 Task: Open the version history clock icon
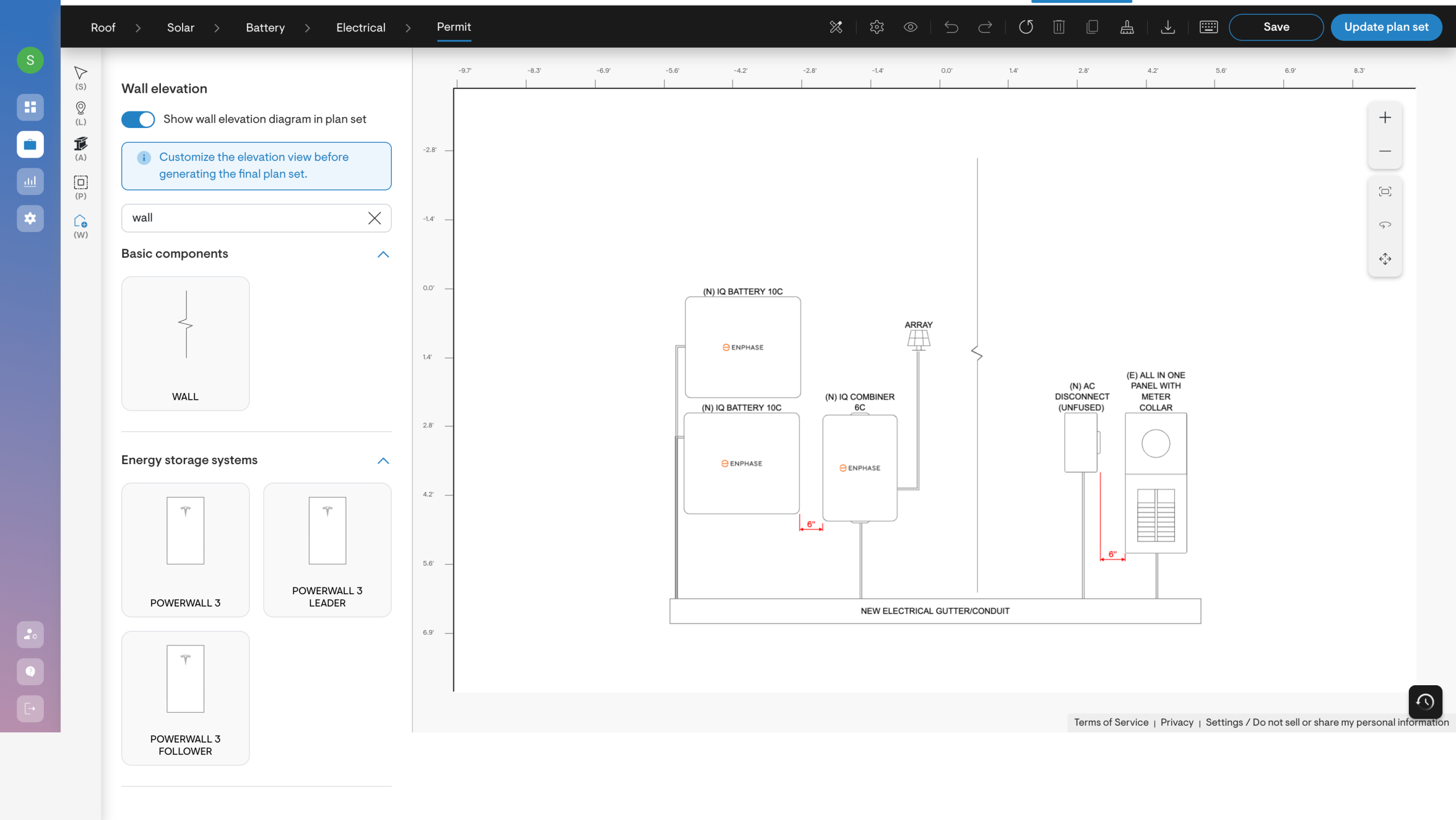1425,702
